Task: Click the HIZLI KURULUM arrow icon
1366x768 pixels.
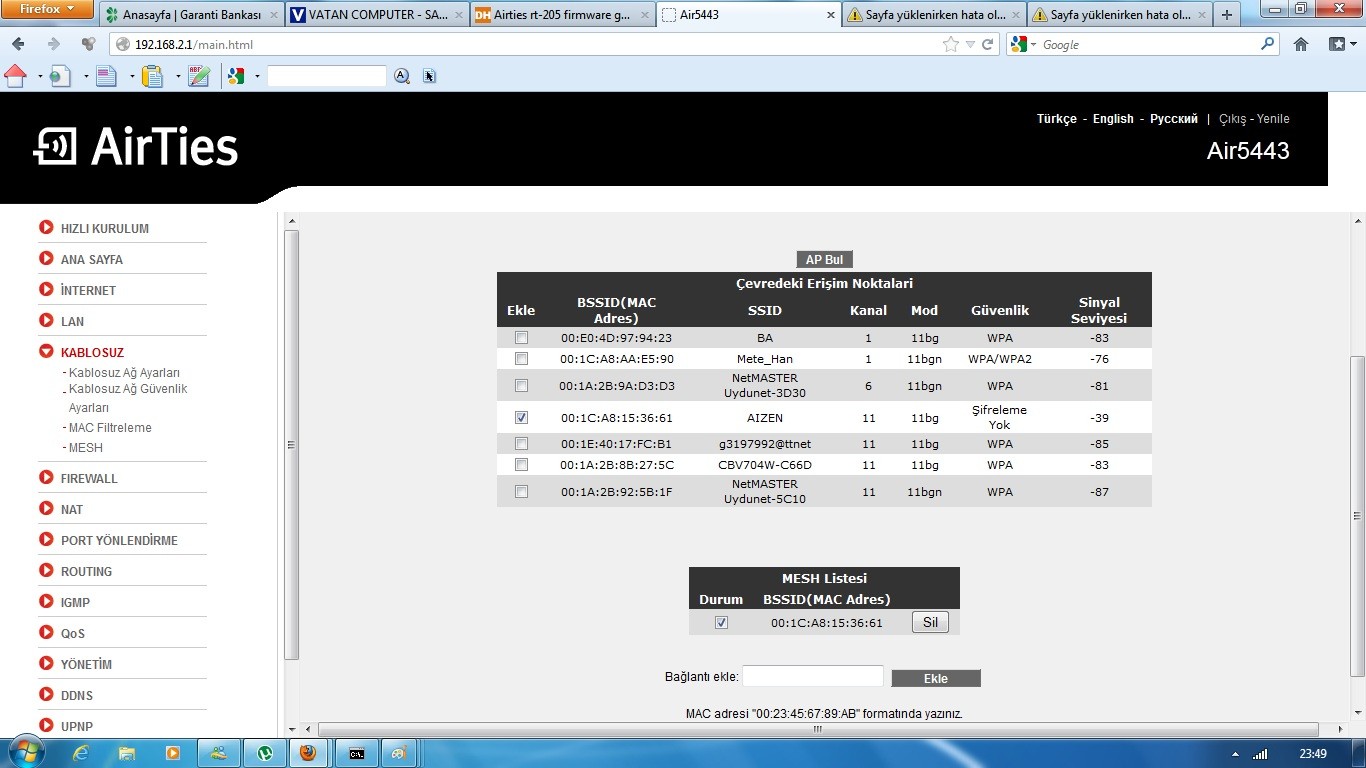Action: (x=46, y=228)
